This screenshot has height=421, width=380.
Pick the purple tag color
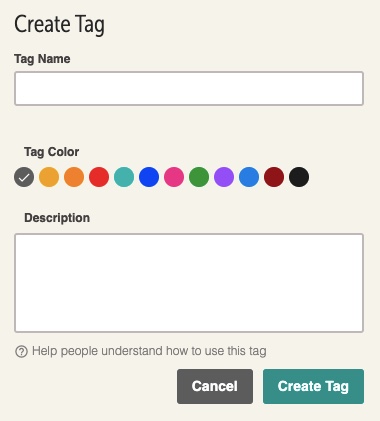224,177
